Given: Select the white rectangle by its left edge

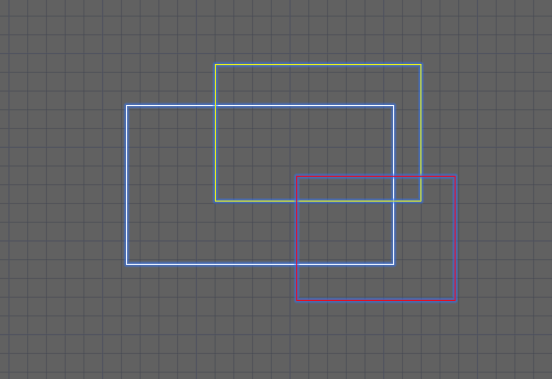Looking at the screenshot, I should pyautogui.click(x=127, y=185).
